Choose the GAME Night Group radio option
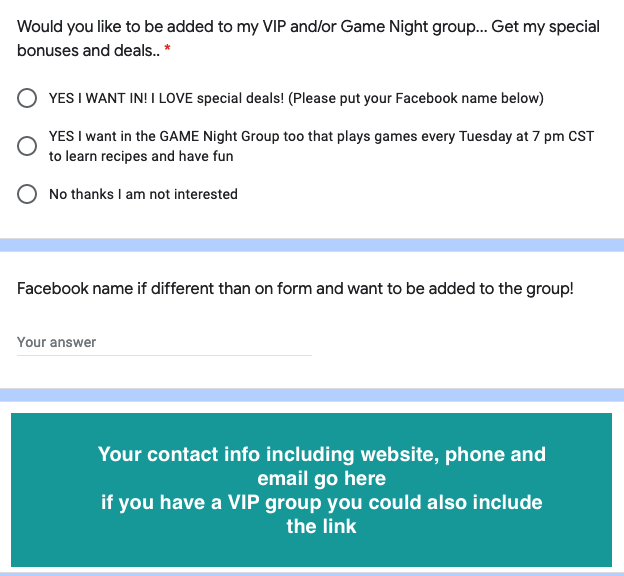The height and width of the screenshot is (576, 624). [28, 146]
